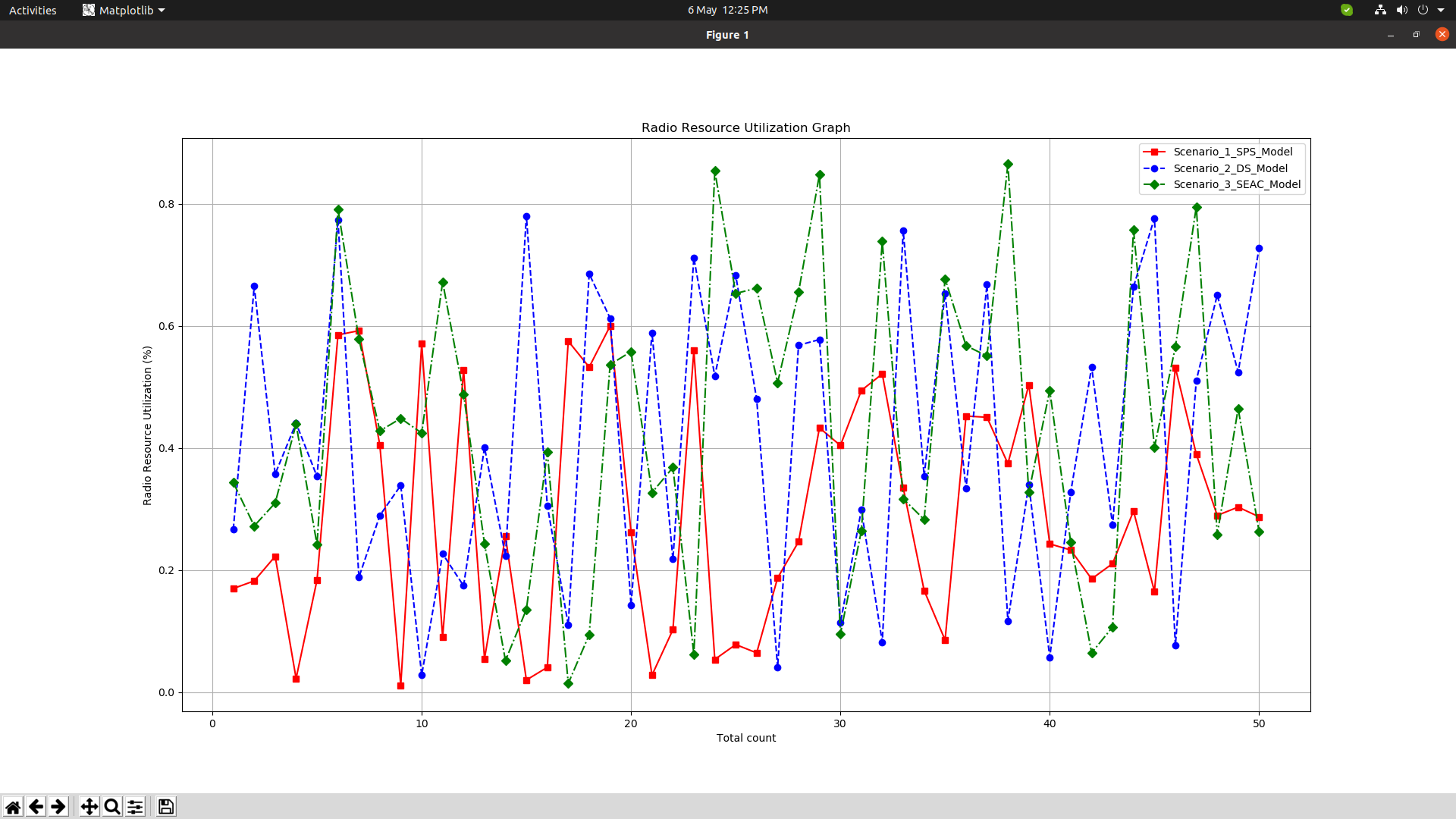Screen dimensions: 1456x819
Task: Click the blue Scenario_2_DS_Model legend marker
Action: 1154,168
